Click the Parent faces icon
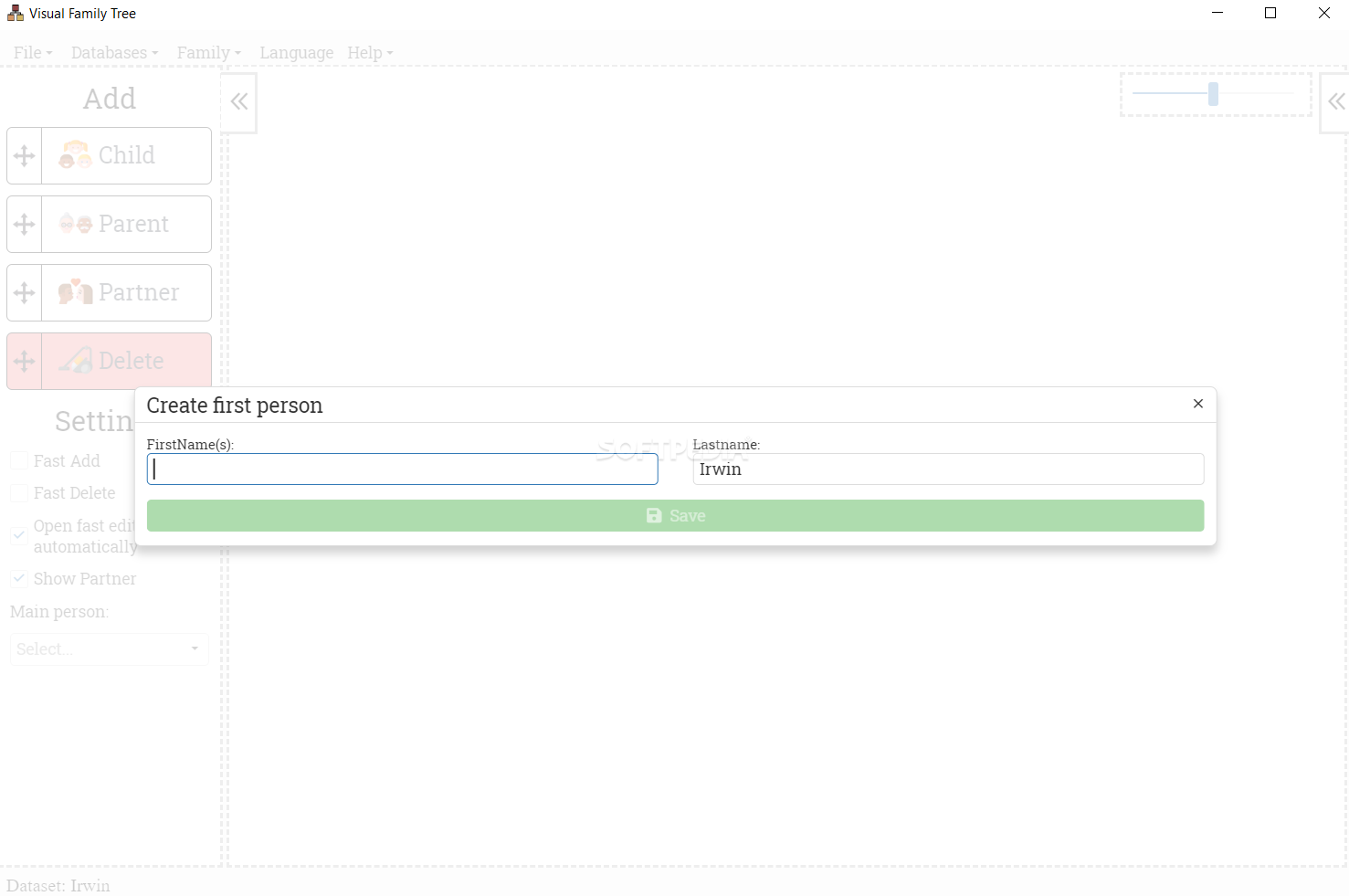This screenshot has width=1349, height=896. [75, 224]
